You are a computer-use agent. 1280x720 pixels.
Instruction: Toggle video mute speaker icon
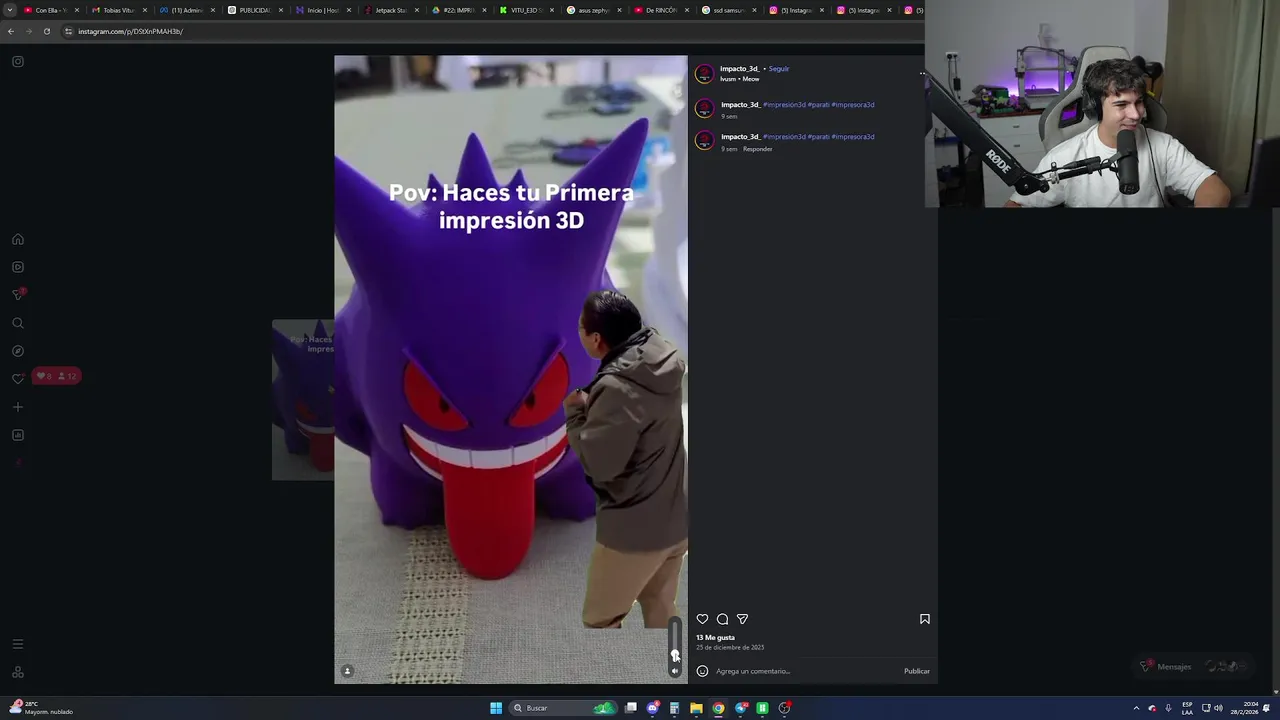(675, 671)
